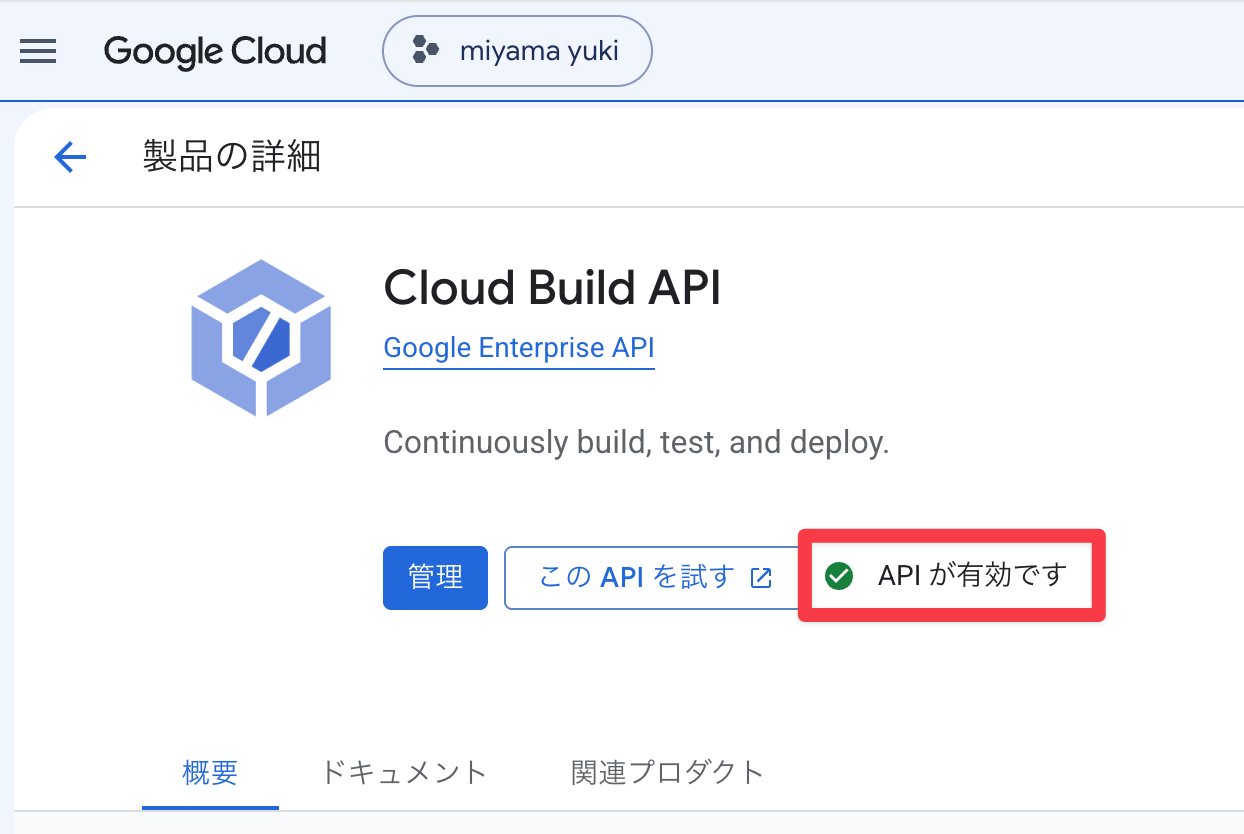Image resolution: width=1244 pixels, height=834 pixels.
Task: Click the API が有効です status text
Action: pyautogui.click(x=972, y=576)
